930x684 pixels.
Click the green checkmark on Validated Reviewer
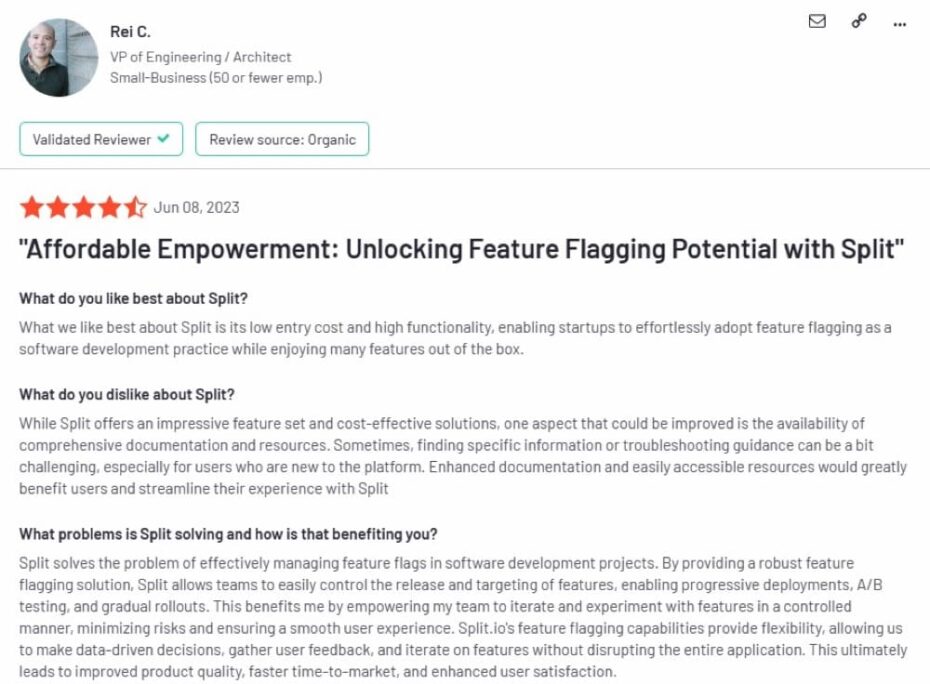(162, 140)
